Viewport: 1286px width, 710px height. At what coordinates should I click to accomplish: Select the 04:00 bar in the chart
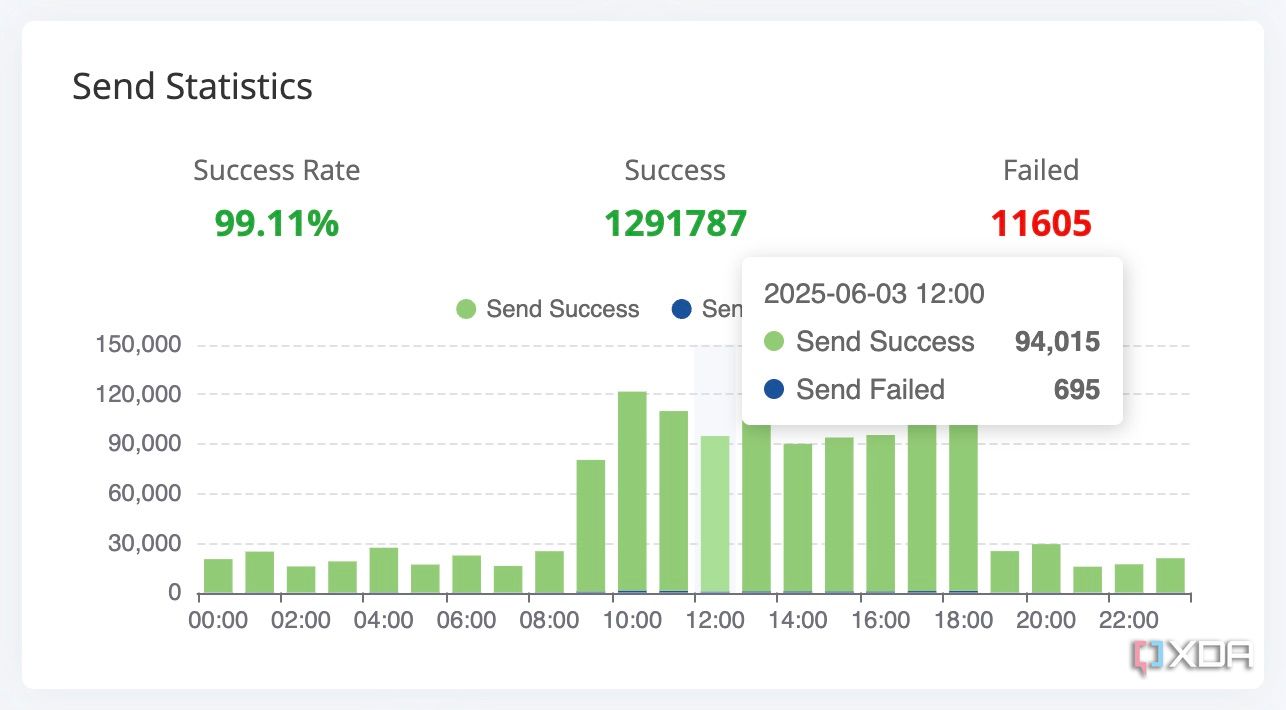tap(384, 571)
